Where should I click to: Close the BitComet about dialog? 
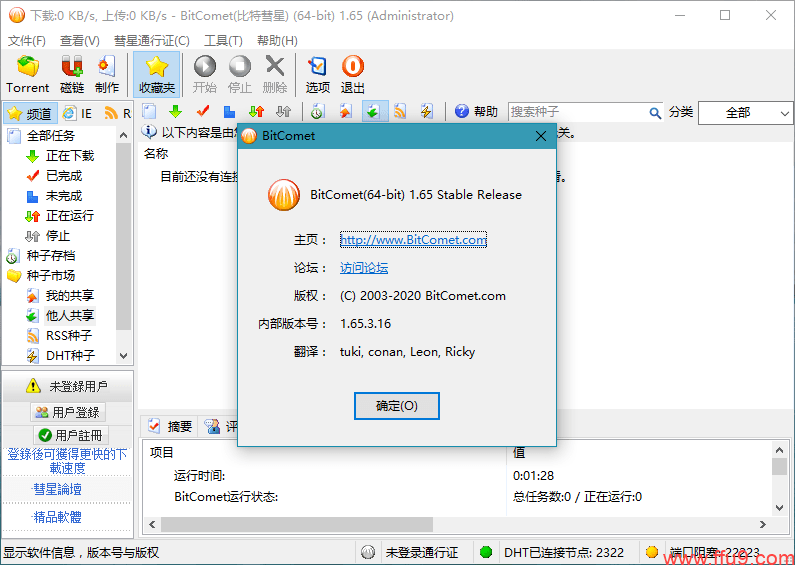coord(541,136)
